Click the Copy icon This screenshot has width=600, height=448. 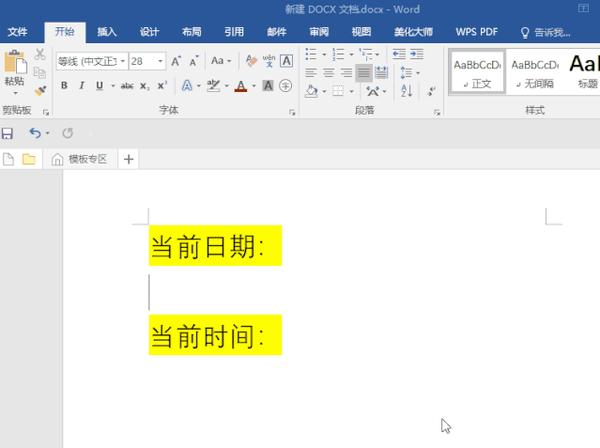(x=40, y=72)
